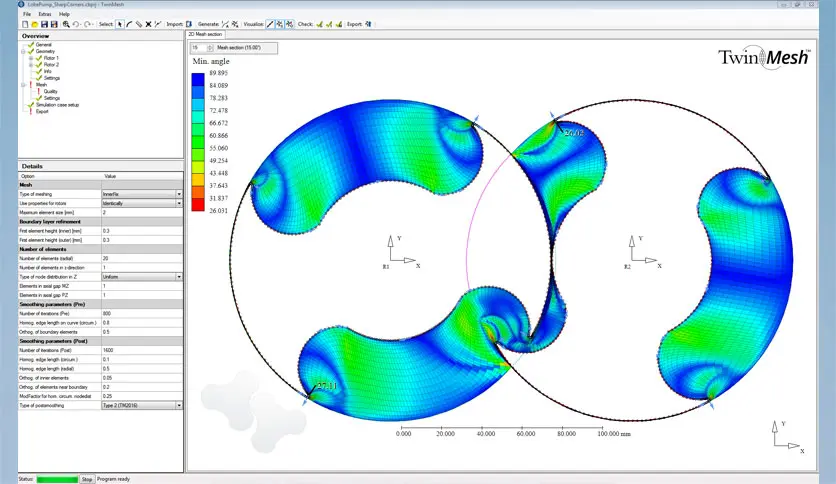Screen dimensions: 836x484
Task: Toggle the third Visualize icon
Action: point(290,24)
